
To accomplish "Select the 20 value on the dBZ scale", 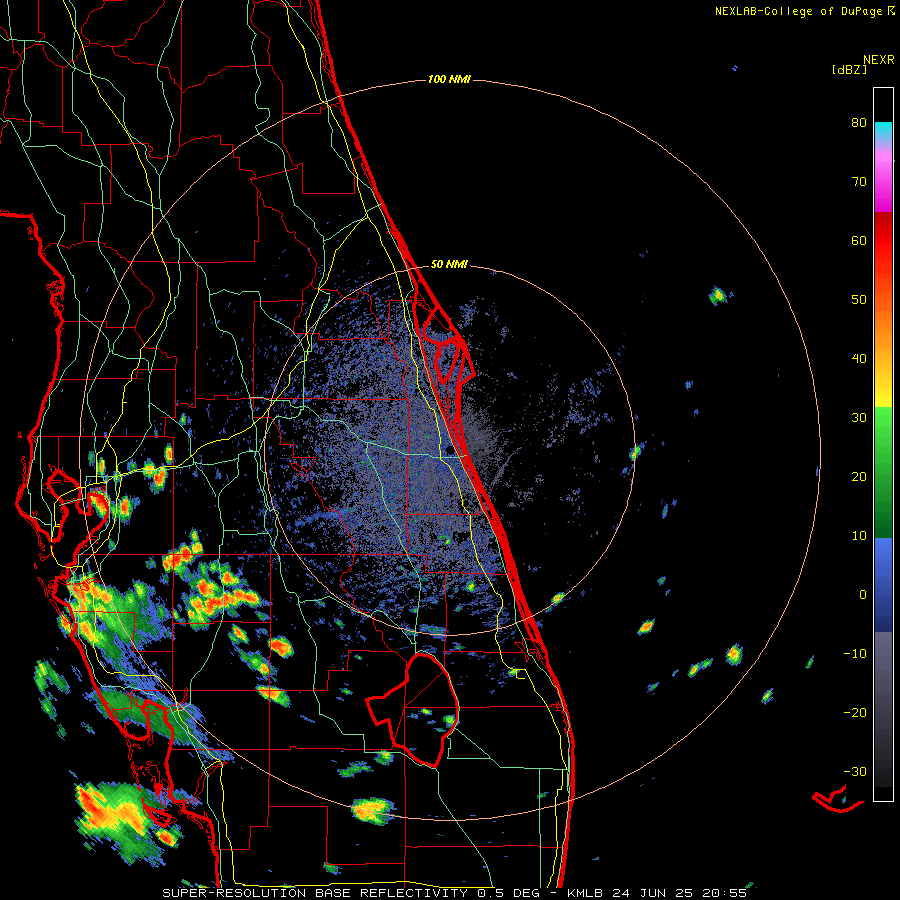I will (859, 477).
